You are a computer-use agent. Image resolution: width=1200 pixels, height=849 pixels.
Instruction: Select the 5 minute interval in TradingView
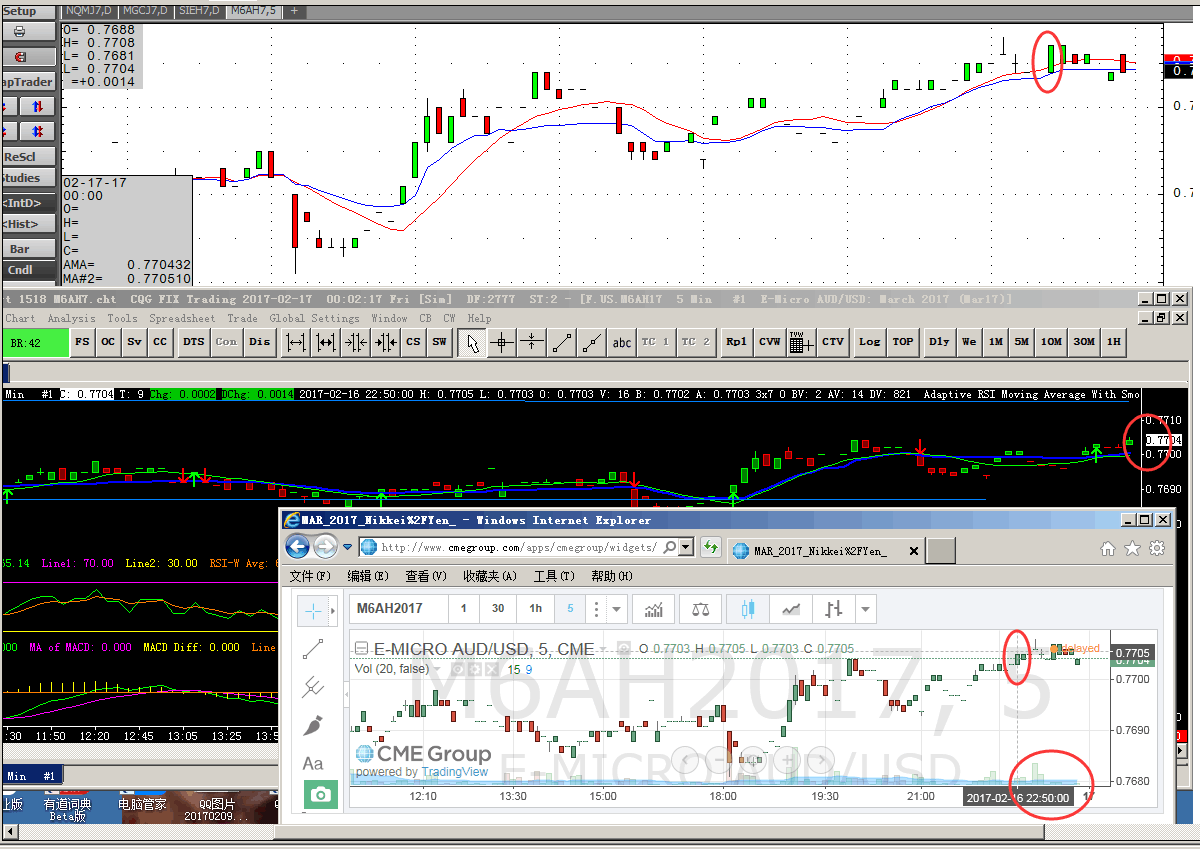click(570, 608)
